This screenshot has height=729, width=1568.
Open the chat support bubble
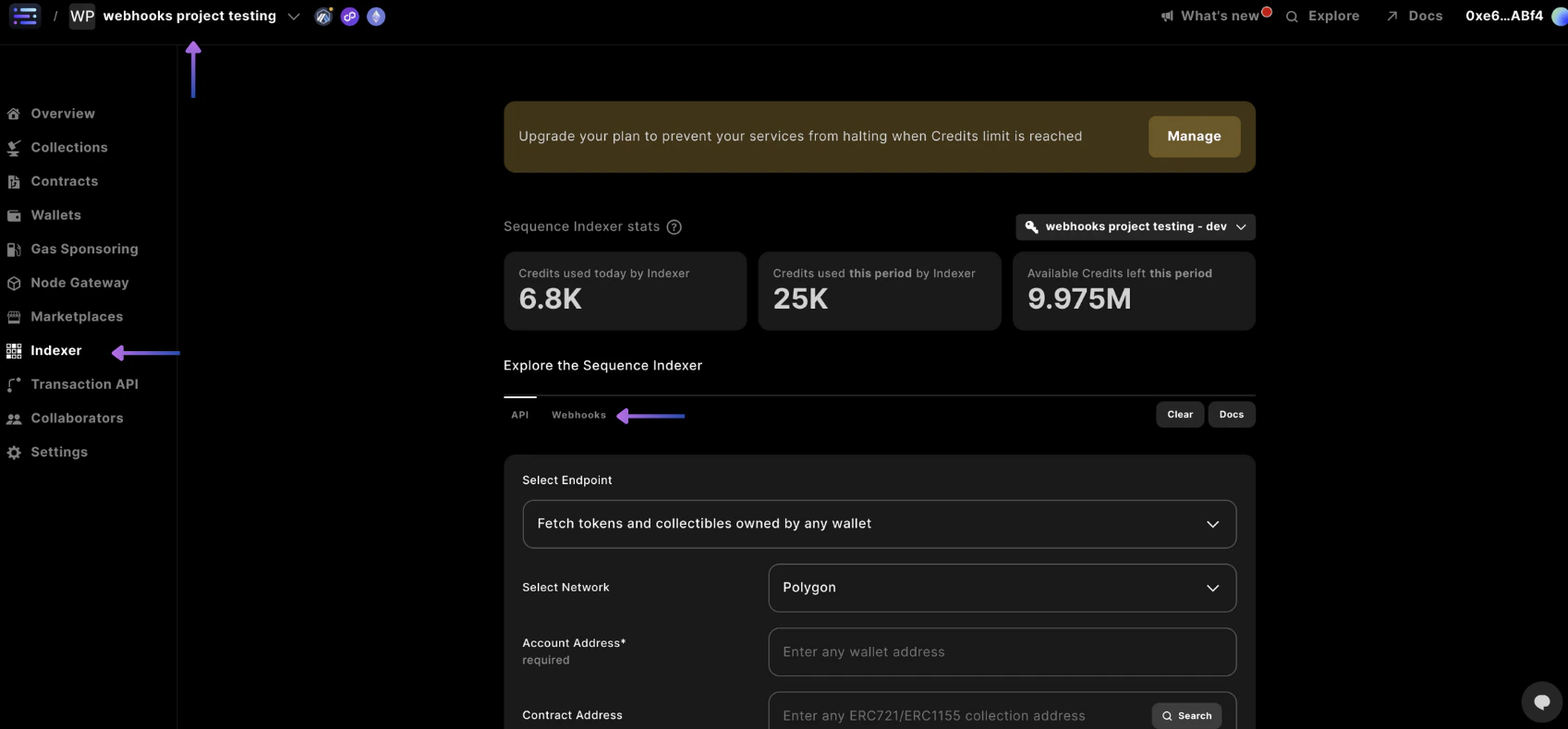point(1541,702)
